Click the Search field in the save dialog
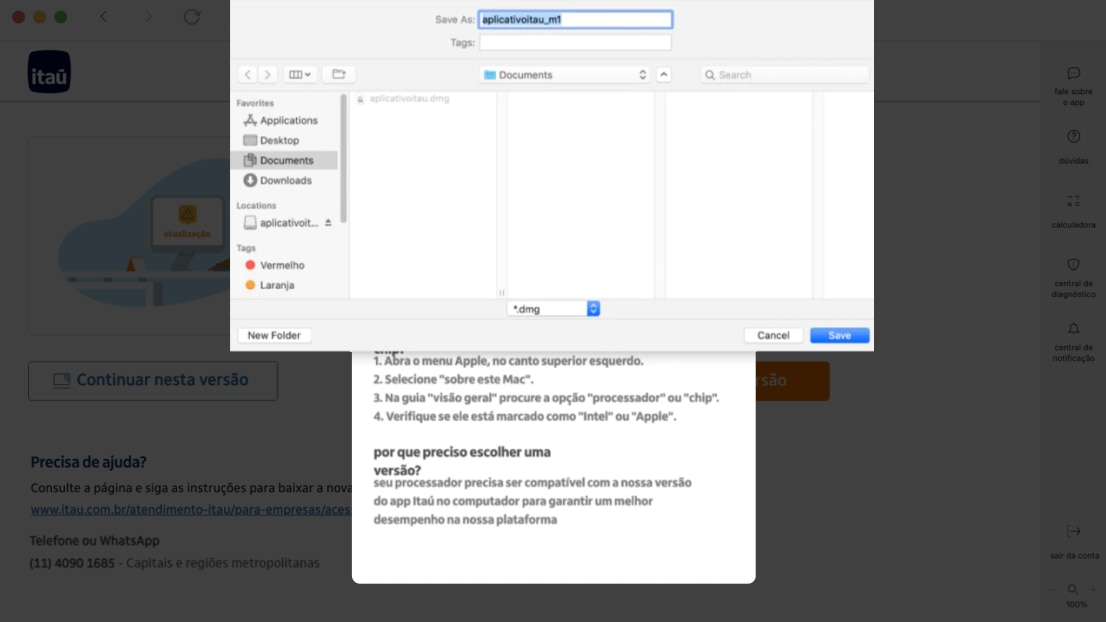Viewport: 1106px width, 622px height. (784, 75)
